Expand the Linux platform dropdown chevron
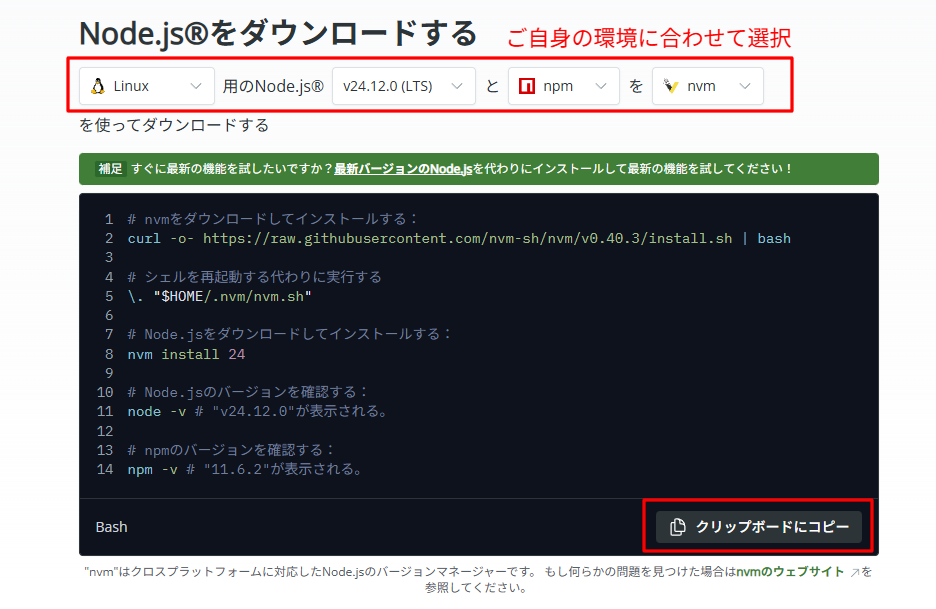Viewport: 936px width, 609px height. pyautogui.click(x=196, y=86)
